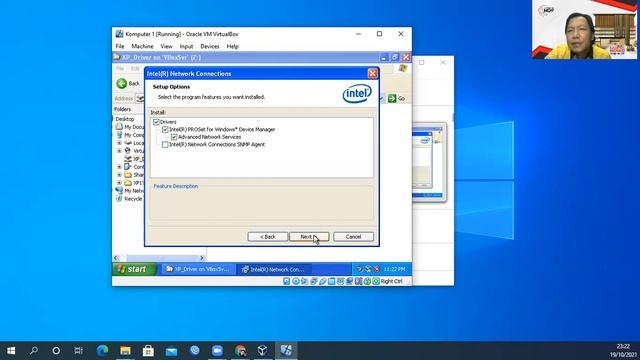Viewport: 640px width, 360px height.
Task: Click the green keyboard capture arrow beside Right Ctrl
Action: 376,281
